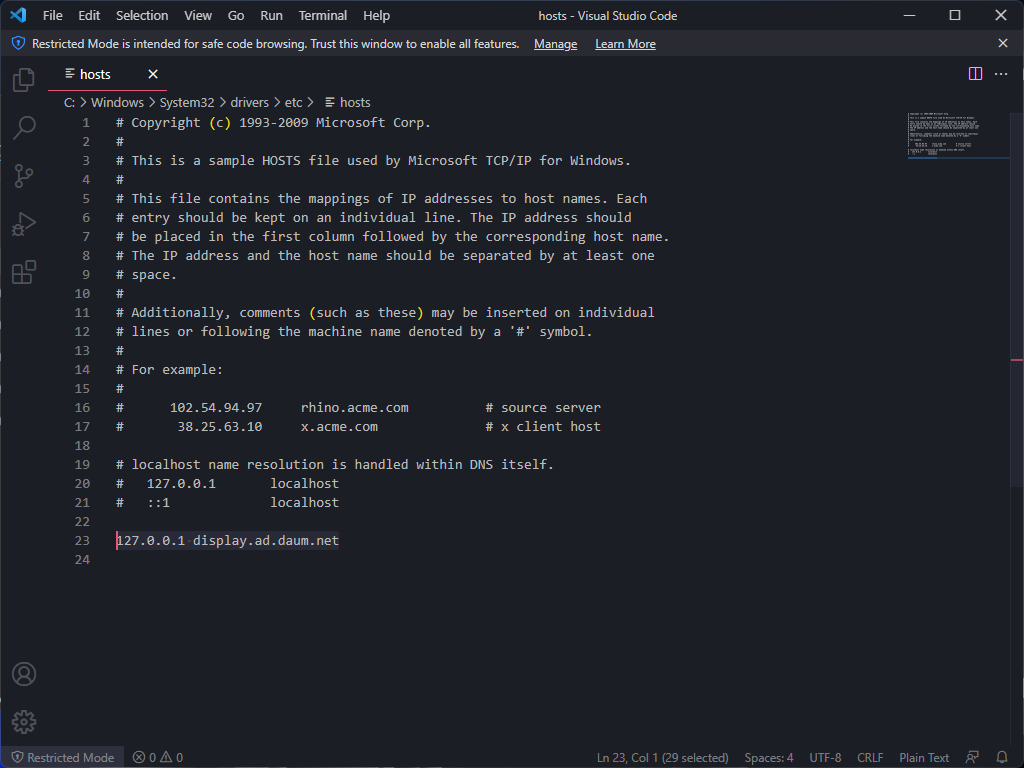
Task: Click the VS Code logo icon
Action: tap(18, 15)
